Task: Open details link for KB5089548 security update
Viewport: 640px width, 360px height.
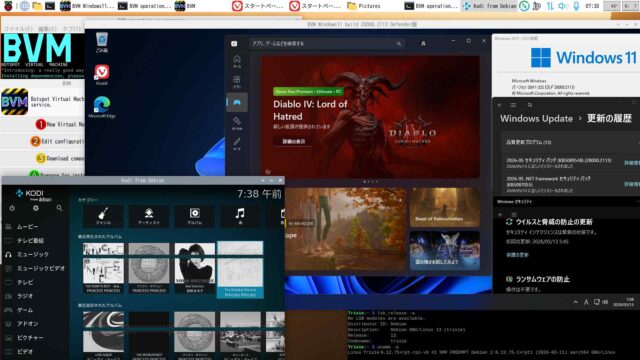Action: tap(632, 163)
